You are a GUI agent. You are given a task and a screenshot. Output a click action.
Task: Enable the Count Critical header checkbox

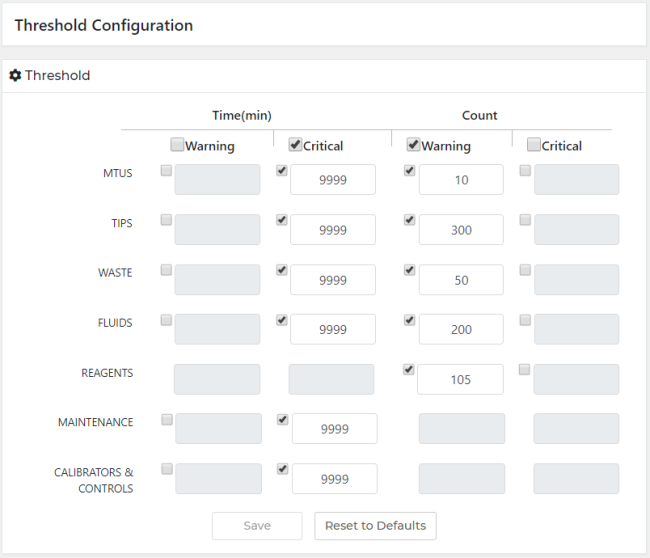click(533, 145)
